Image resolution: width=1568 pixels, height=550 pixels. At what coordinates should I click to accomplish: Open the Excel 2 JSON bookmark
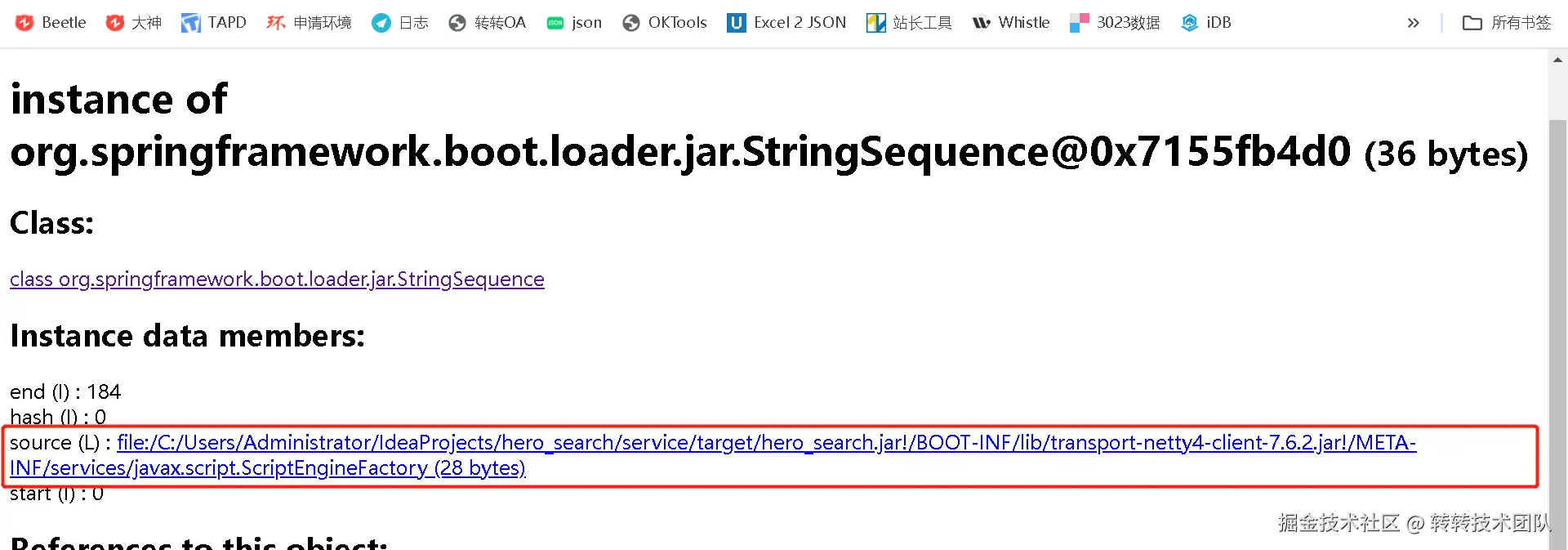786,23
